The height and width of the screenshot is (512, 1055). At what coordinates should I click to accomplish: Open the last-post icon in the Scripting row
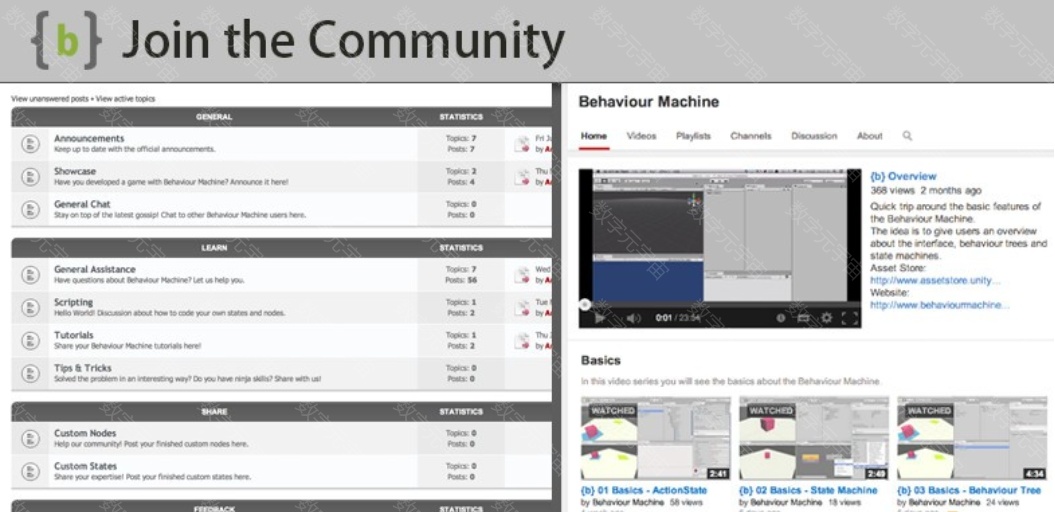(521, 307)
